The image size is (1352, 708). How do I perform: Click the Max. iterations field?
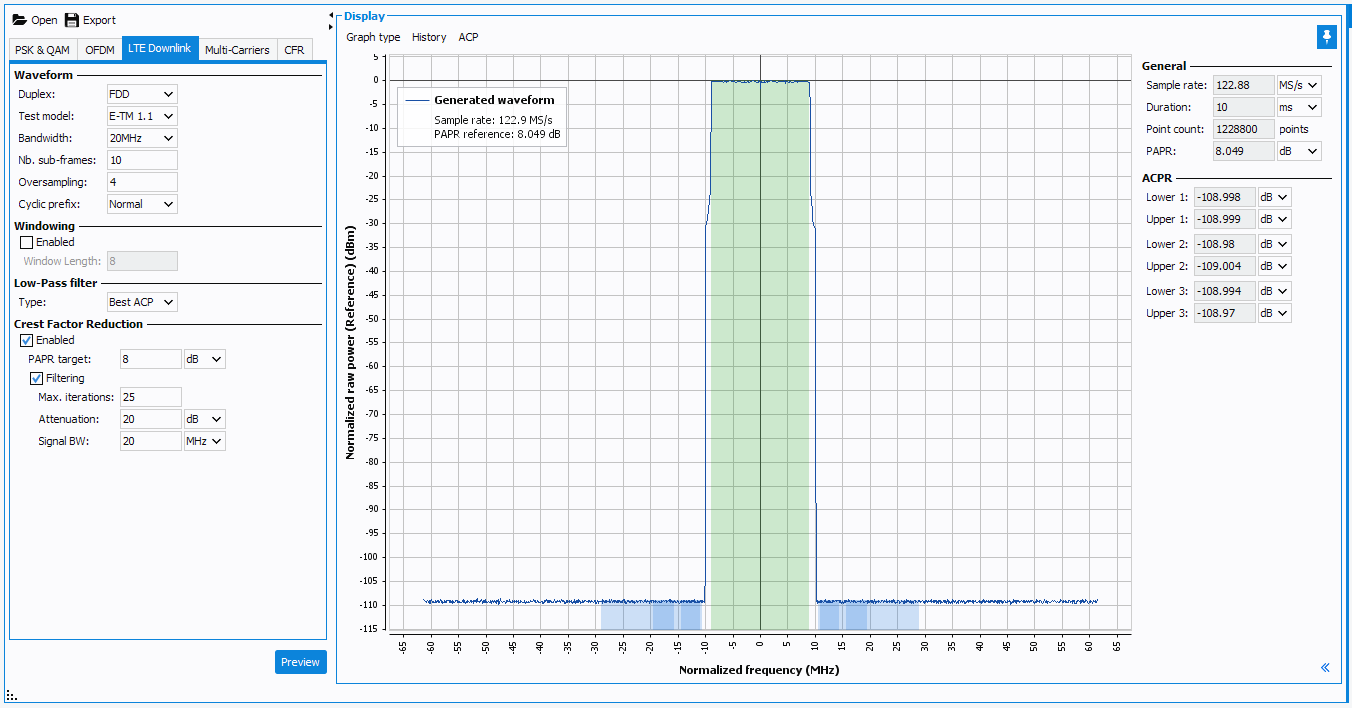(x=151, y=397)
